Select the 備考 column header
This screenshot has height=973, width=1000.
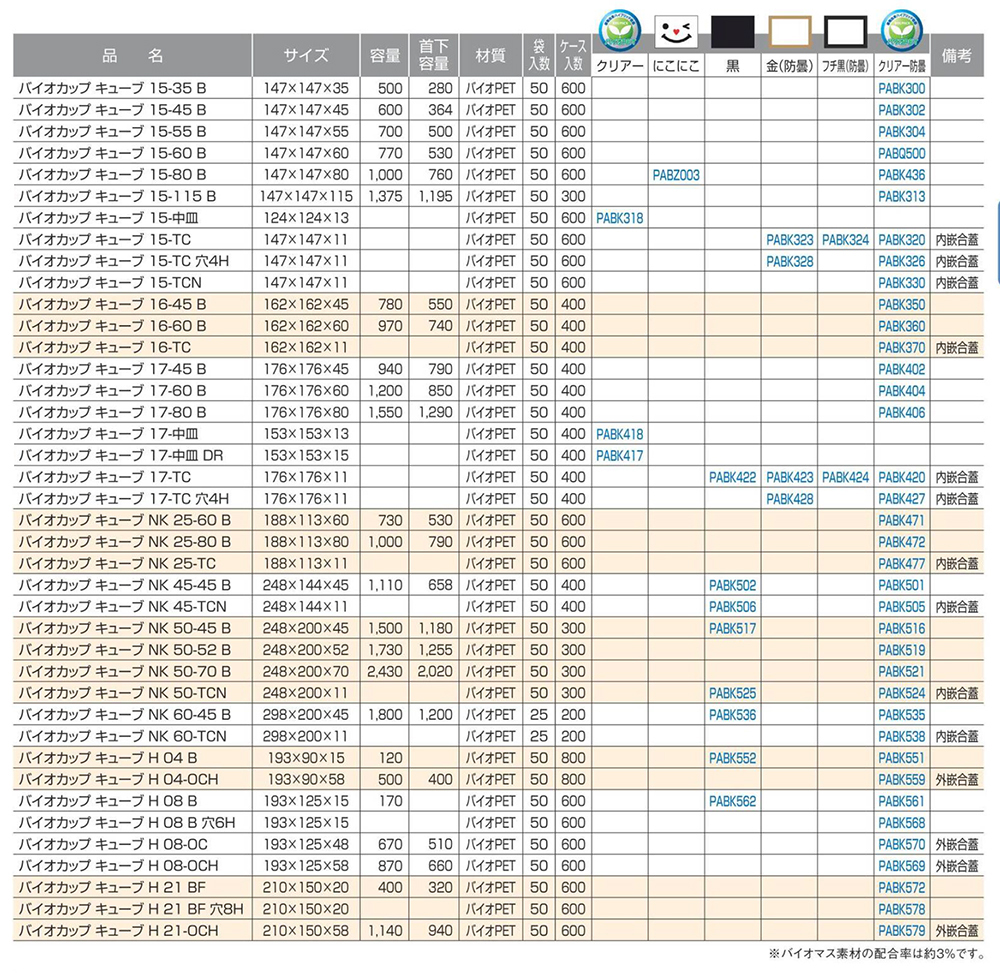(957, 55)
